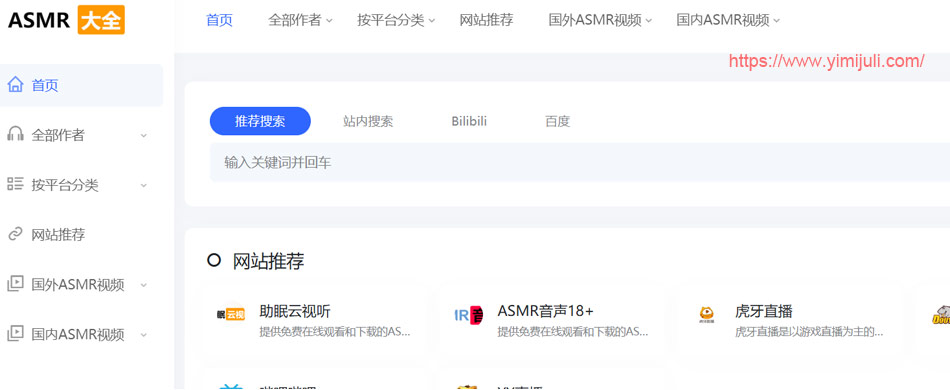Open top nav 国内ASMR视频 dropdown
The image size is (950, 390).
coord(728,20)
